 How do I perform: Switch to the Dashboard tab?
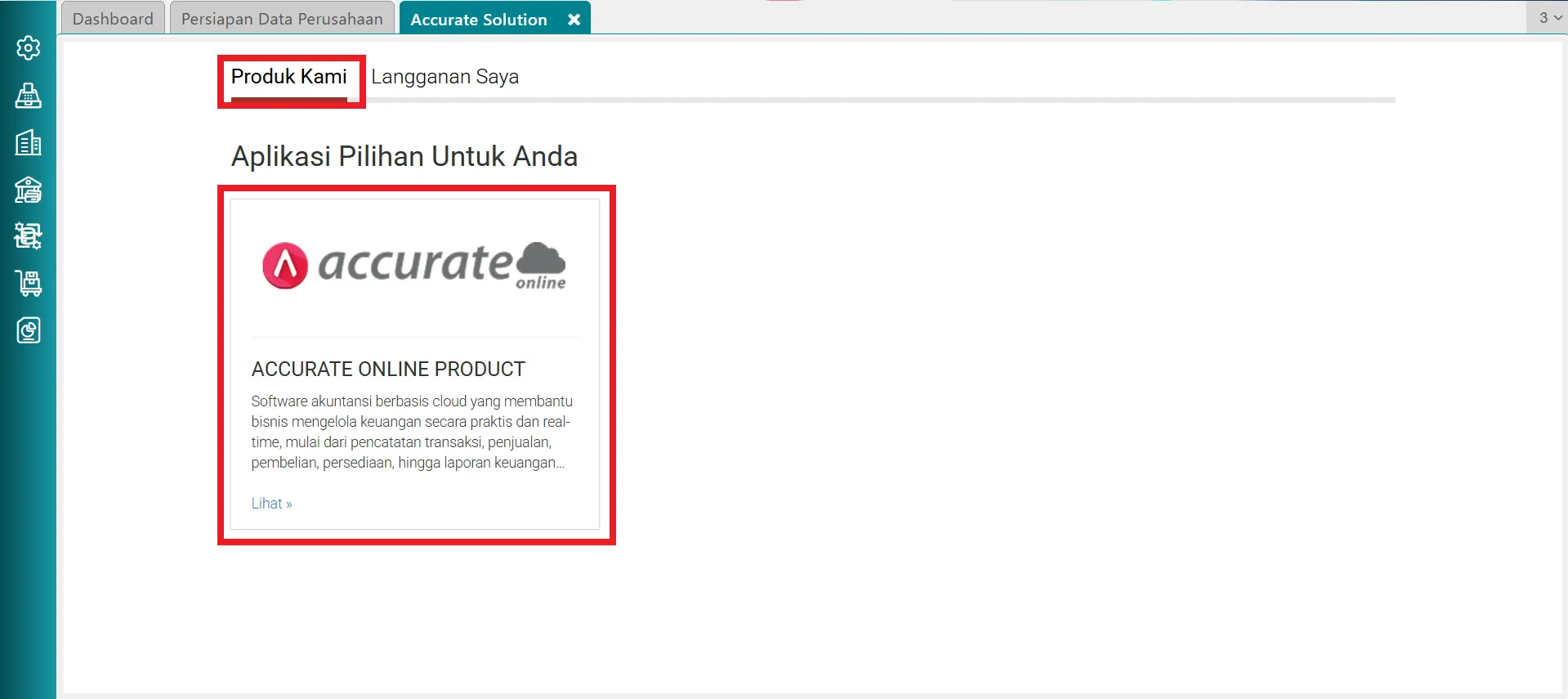pyautogui.click(x=113, y=19)
